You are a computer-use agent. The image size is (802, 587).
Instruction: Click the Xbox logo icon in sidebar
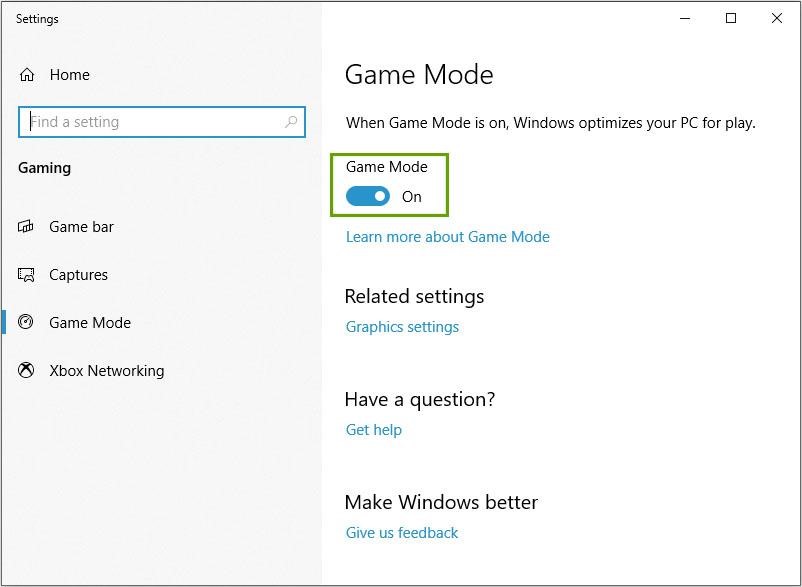pos(27,371)
